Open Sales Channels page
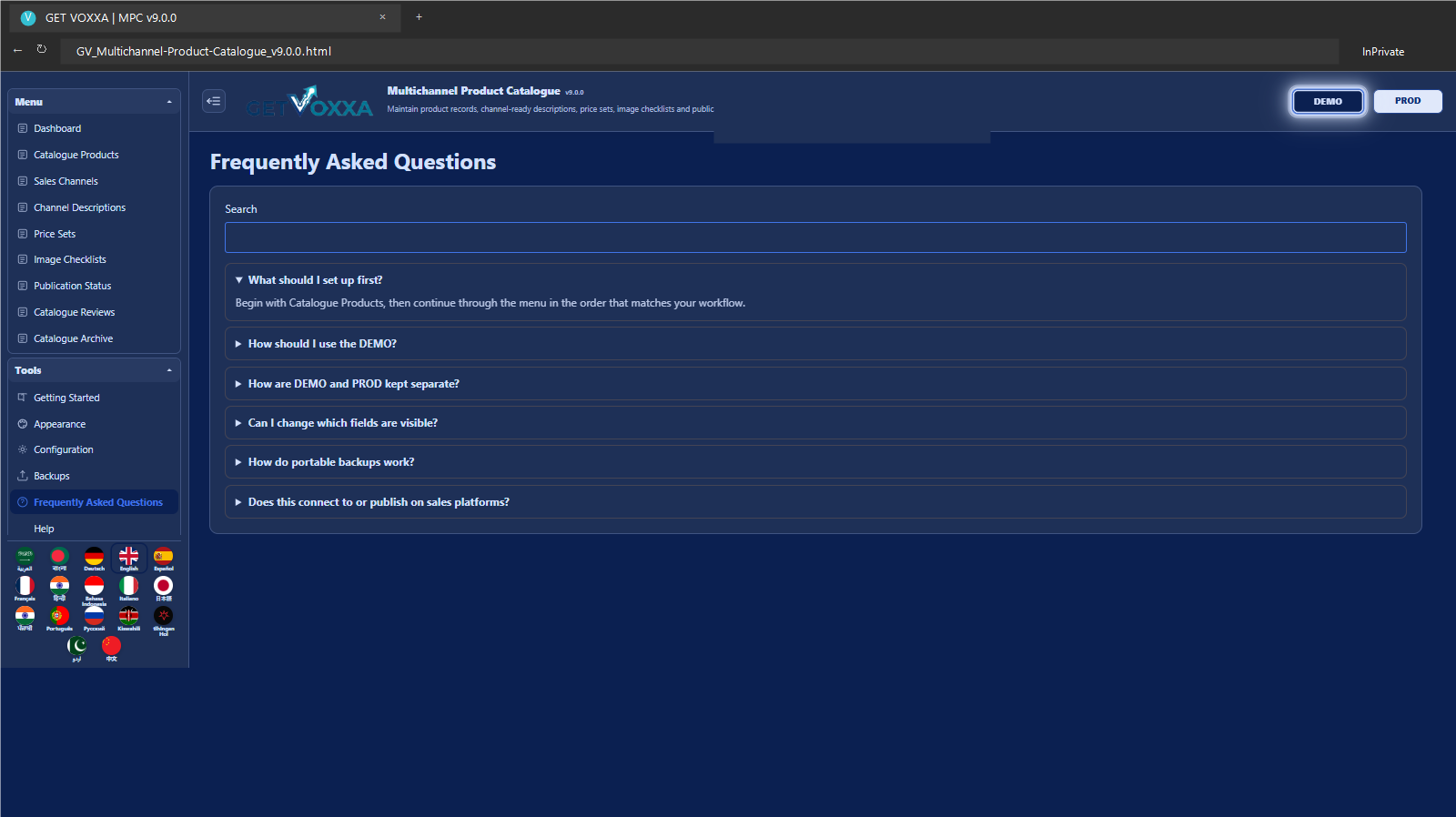Image resolution: width=1456 pixels, height=817 pixels. click(x=94, y=181)
